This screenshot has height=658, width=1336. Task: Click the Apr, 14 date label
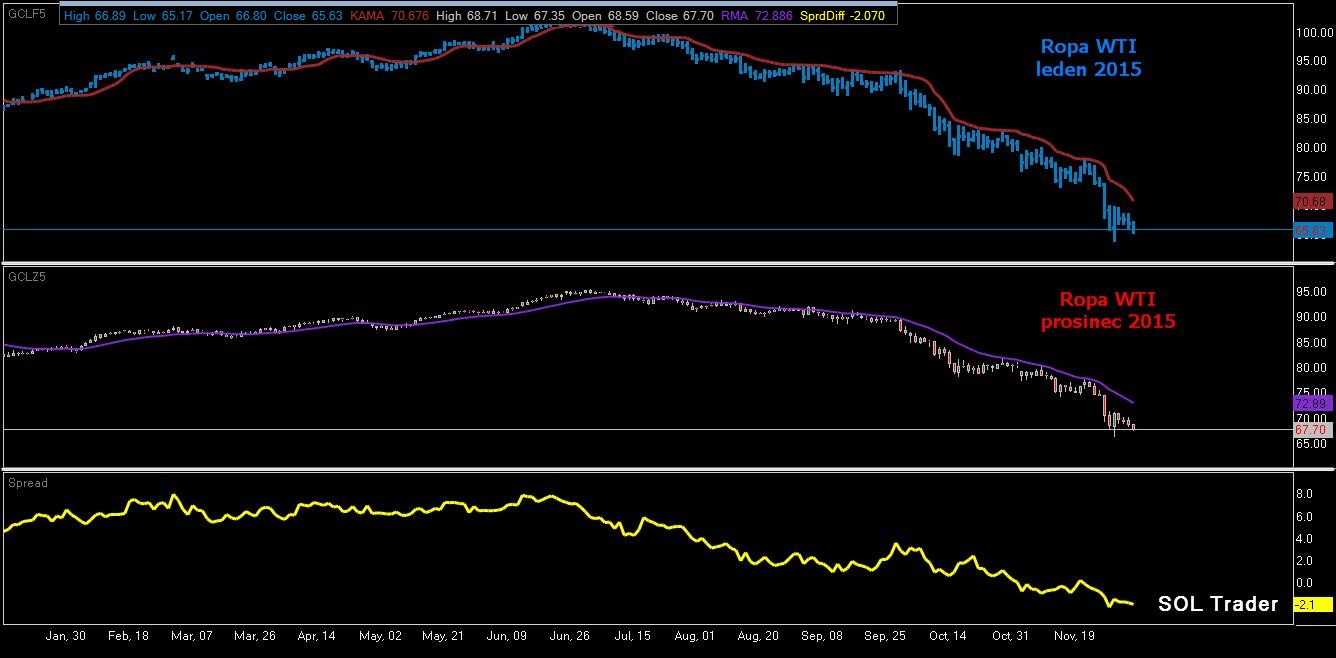tap(316, 635)
